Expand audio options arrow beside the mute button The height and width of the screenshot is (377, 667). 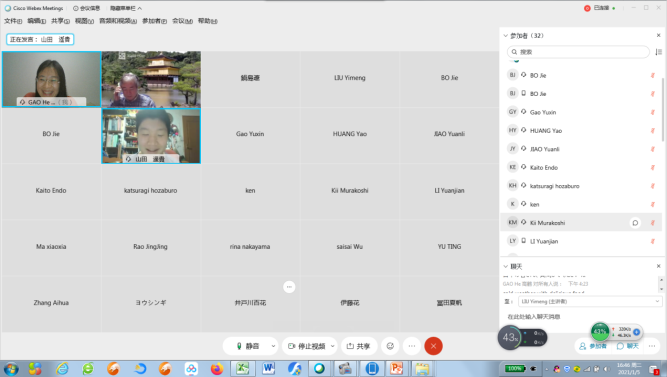click(x=273, y=346)
